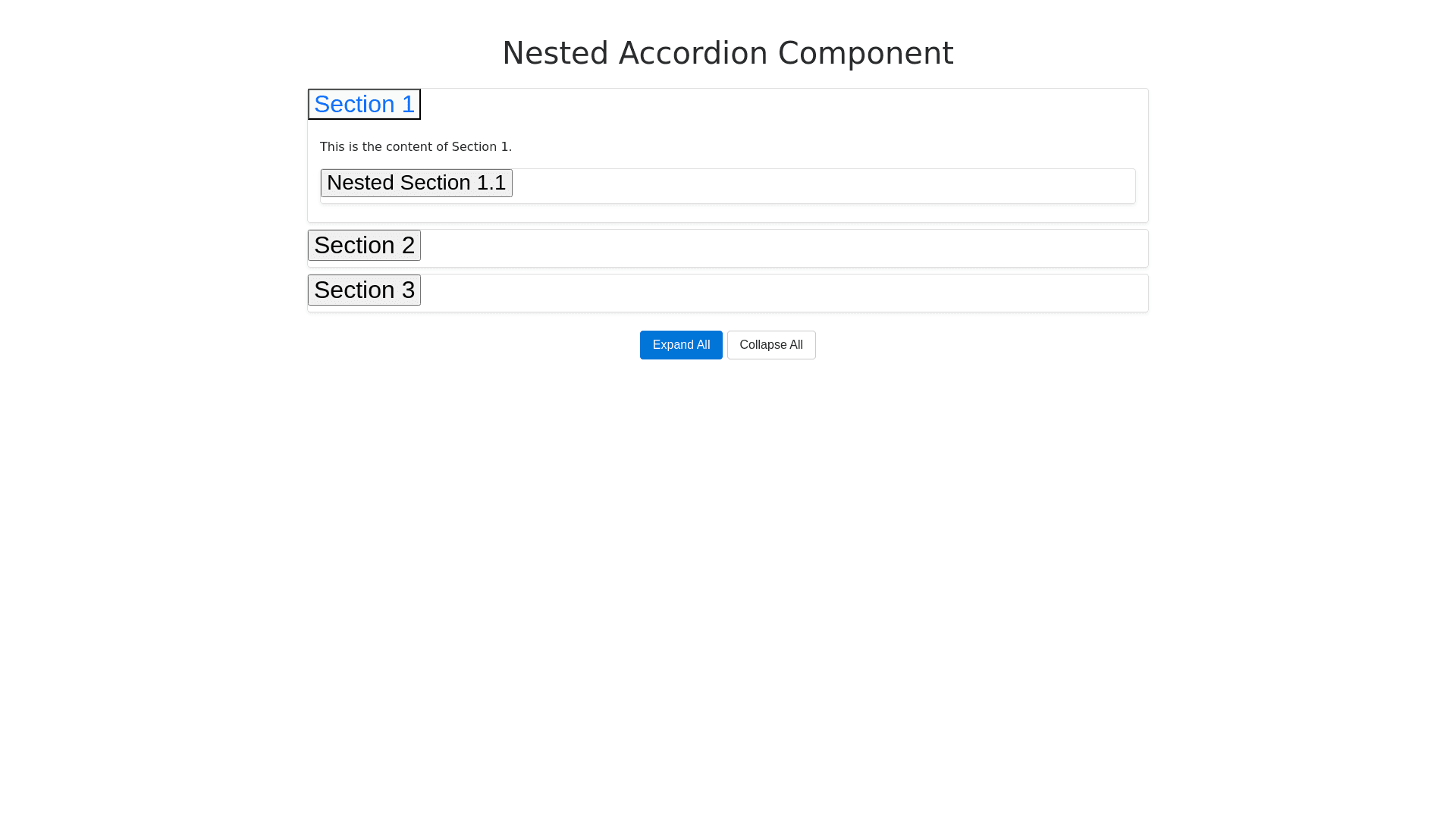Click the word 'Component' in page title
Image resolution: width=1456 pixels, height=819 pixels.
point(865,53)
